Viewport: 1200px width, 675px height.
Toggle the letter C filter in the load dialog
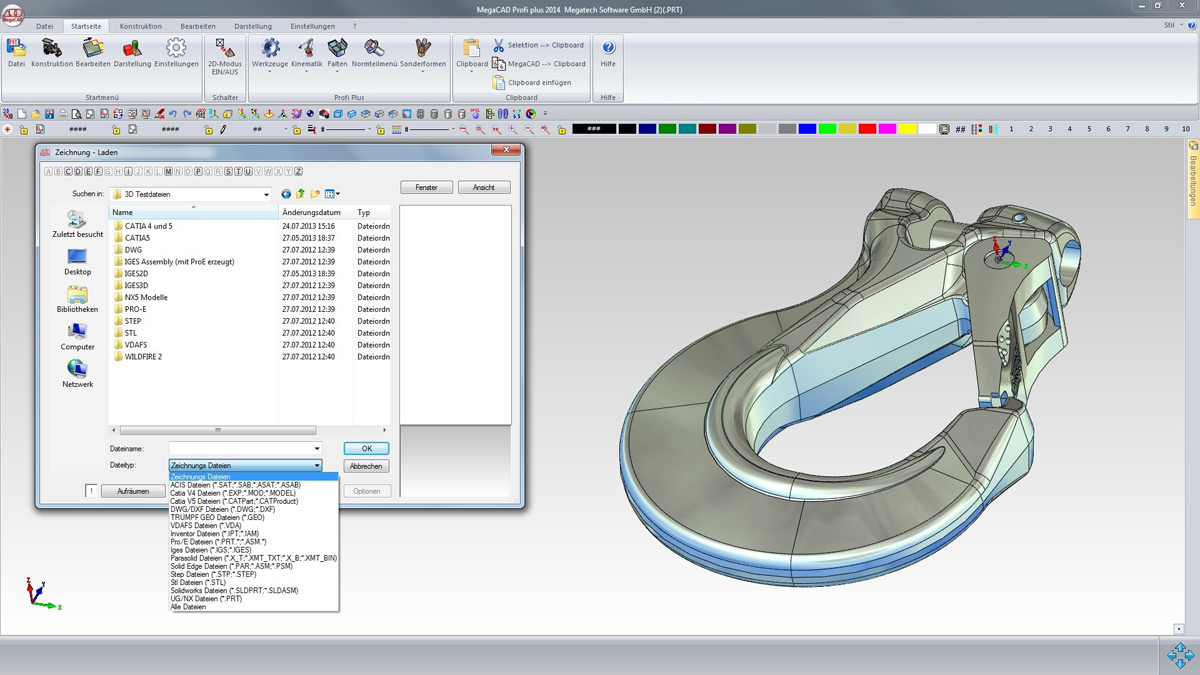(70, 172)
